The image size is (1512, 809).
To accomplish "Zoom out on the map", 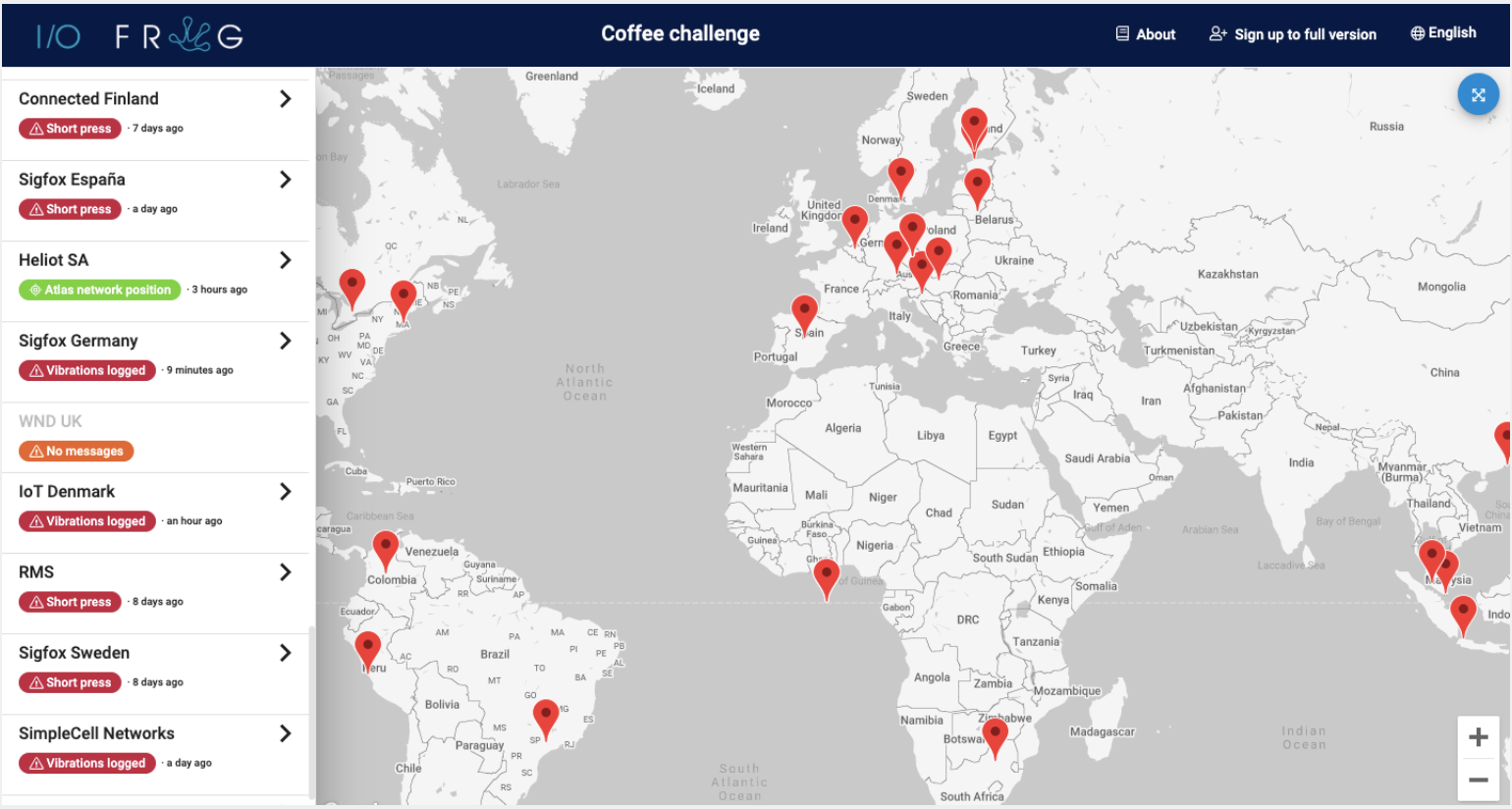I will point(1478,781).
